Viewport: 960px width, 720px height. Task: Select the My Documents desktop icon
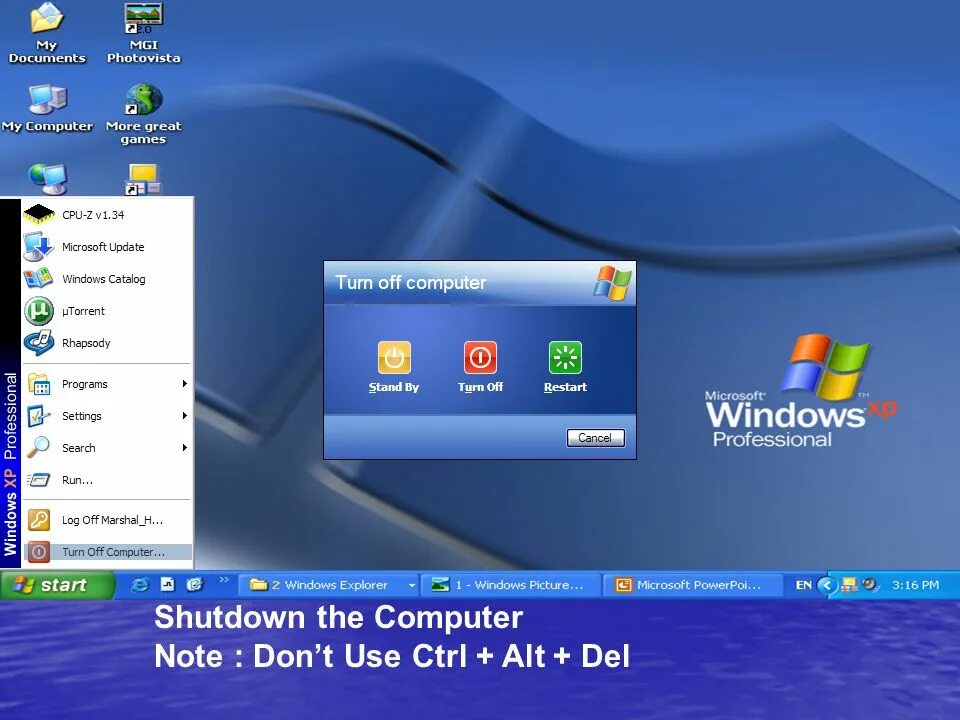pyautogui.click(x=47, y=34)
